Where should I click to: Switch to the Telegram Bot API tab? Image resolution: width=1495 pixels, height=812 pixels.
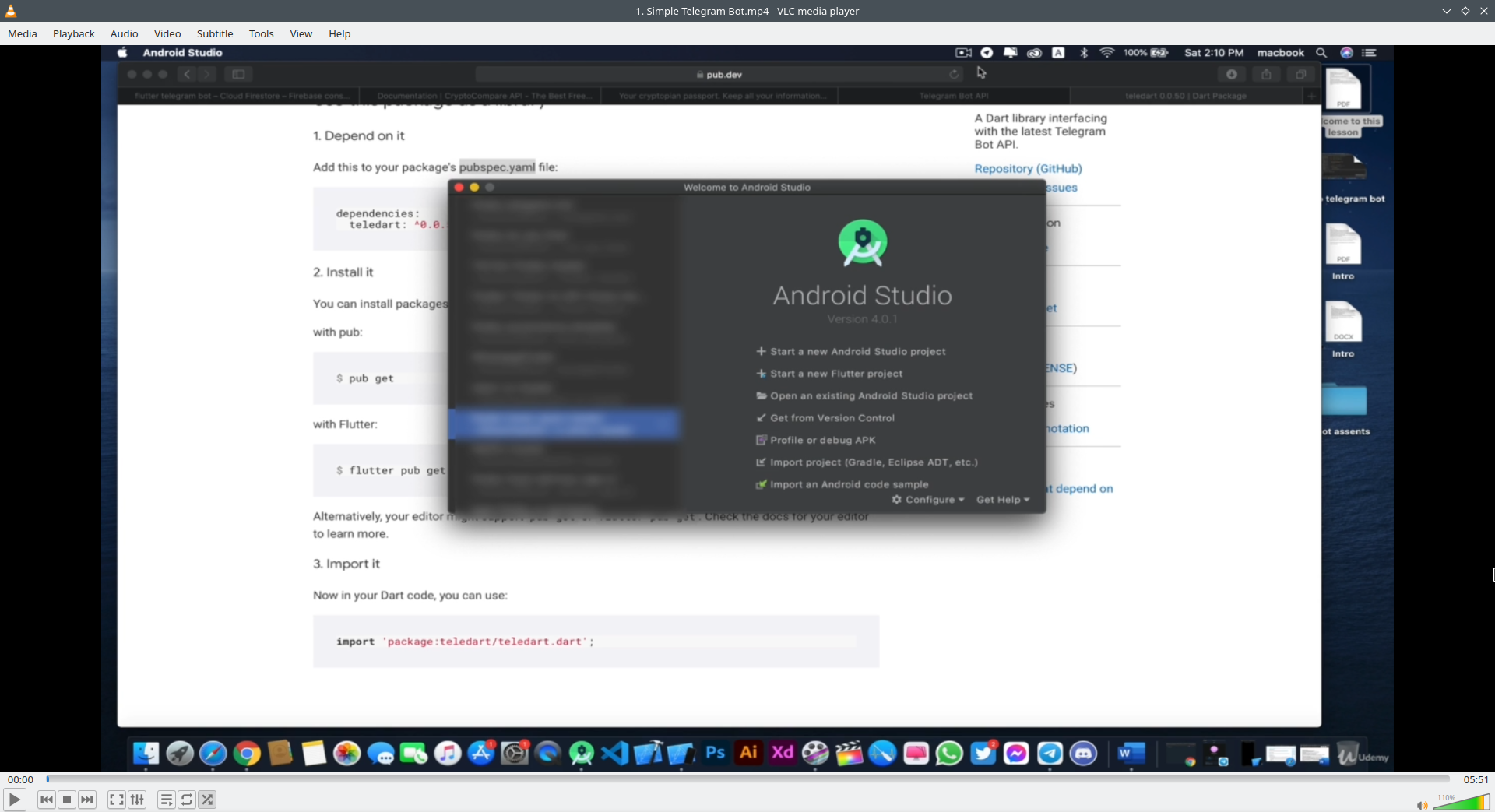pos(953,96)
